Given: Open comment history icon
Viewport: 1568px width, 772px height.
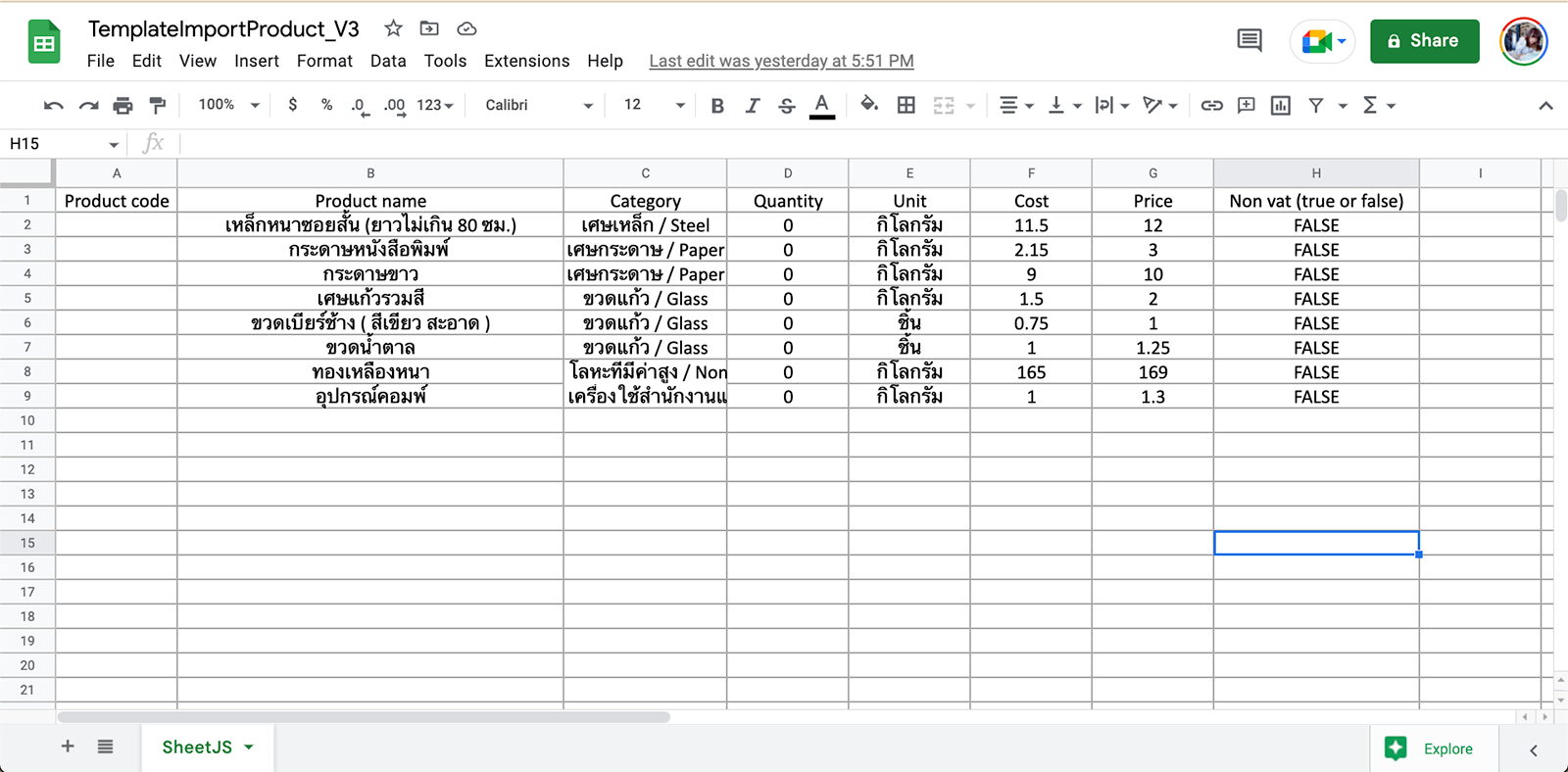Looking at the screenshot, I should coord(1249,41).
